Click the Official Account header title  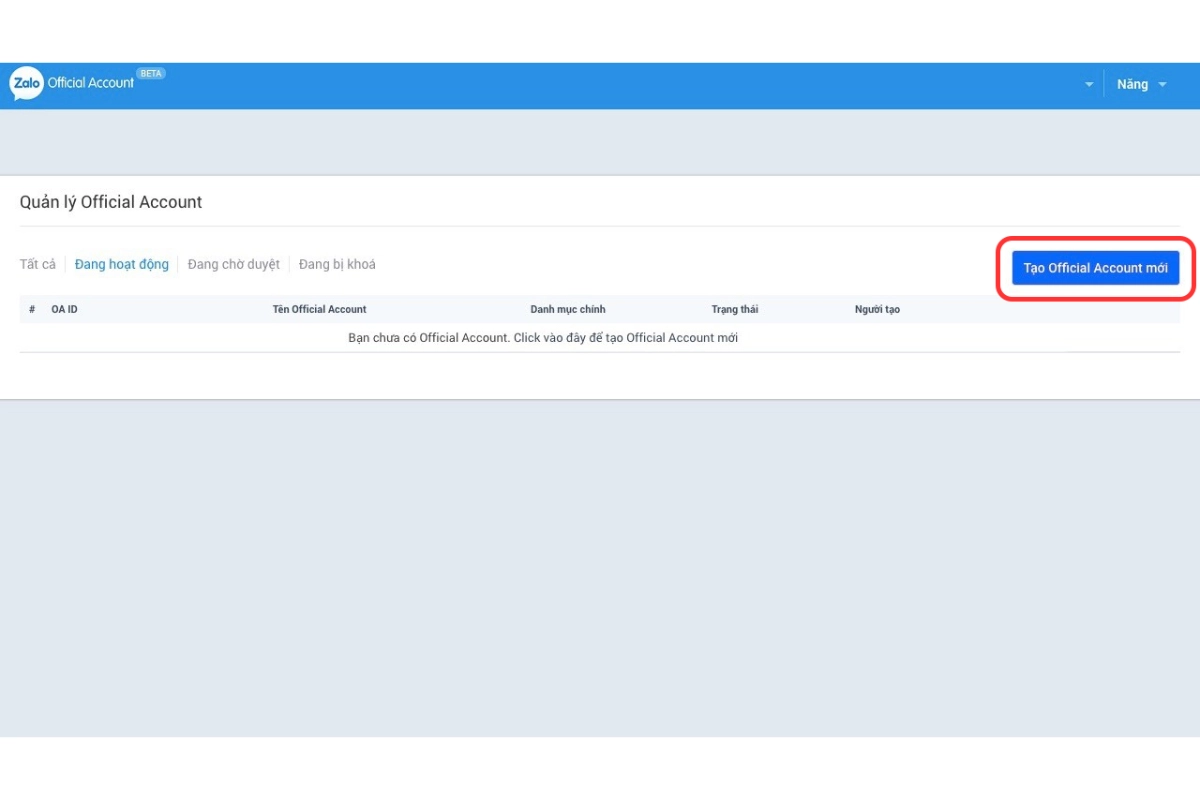coord(91,84)
